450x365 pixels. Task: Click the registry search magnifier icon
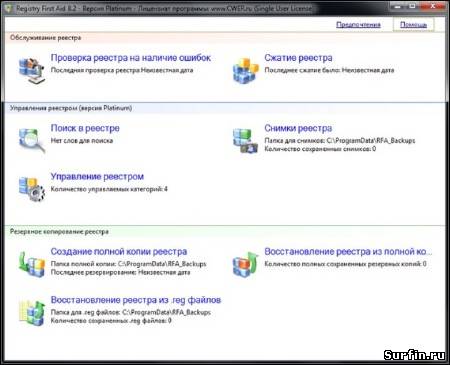[x=32, y=140]
